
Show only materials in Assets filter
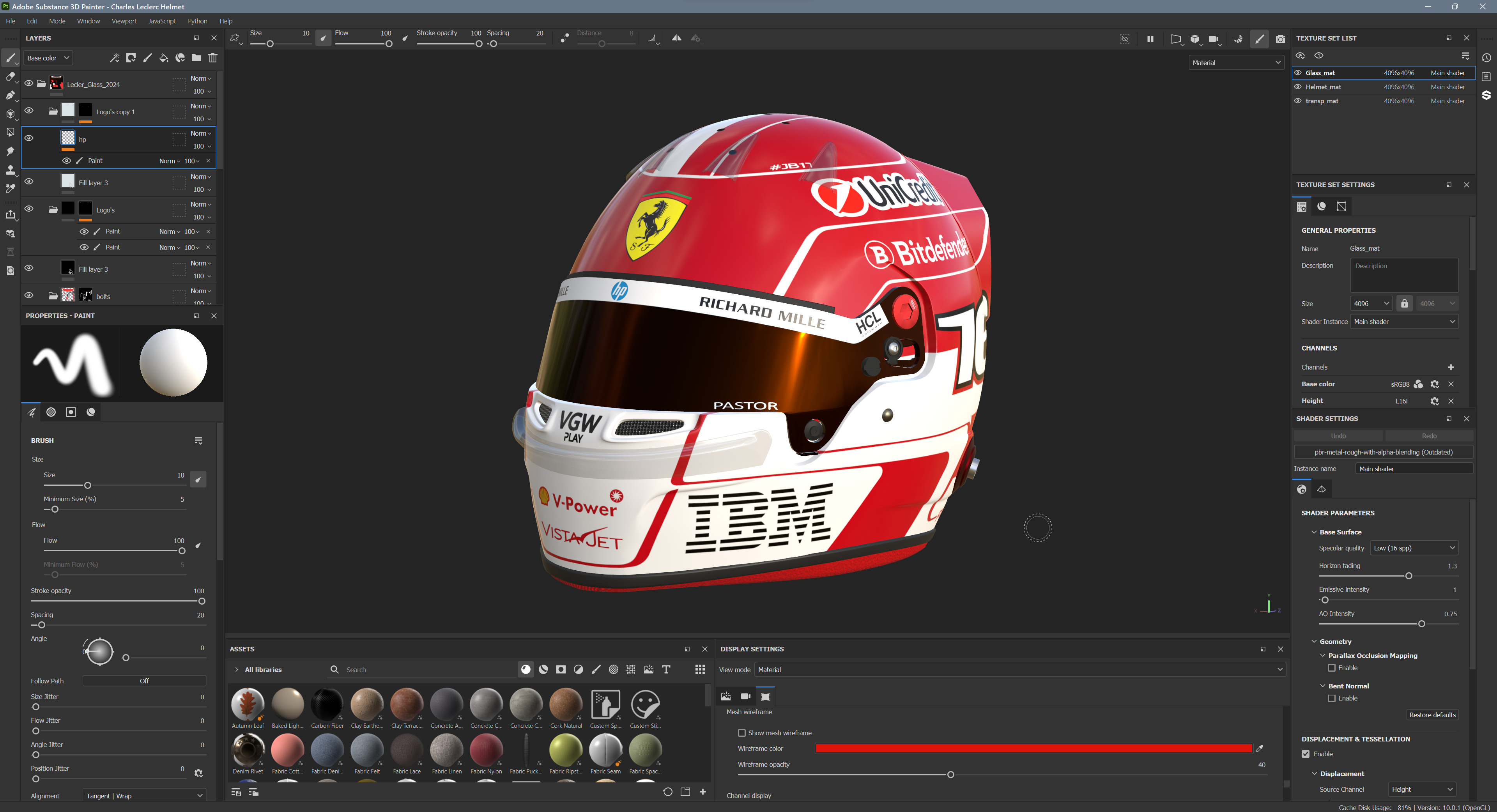pyautogui.click(x=526, y=669)
